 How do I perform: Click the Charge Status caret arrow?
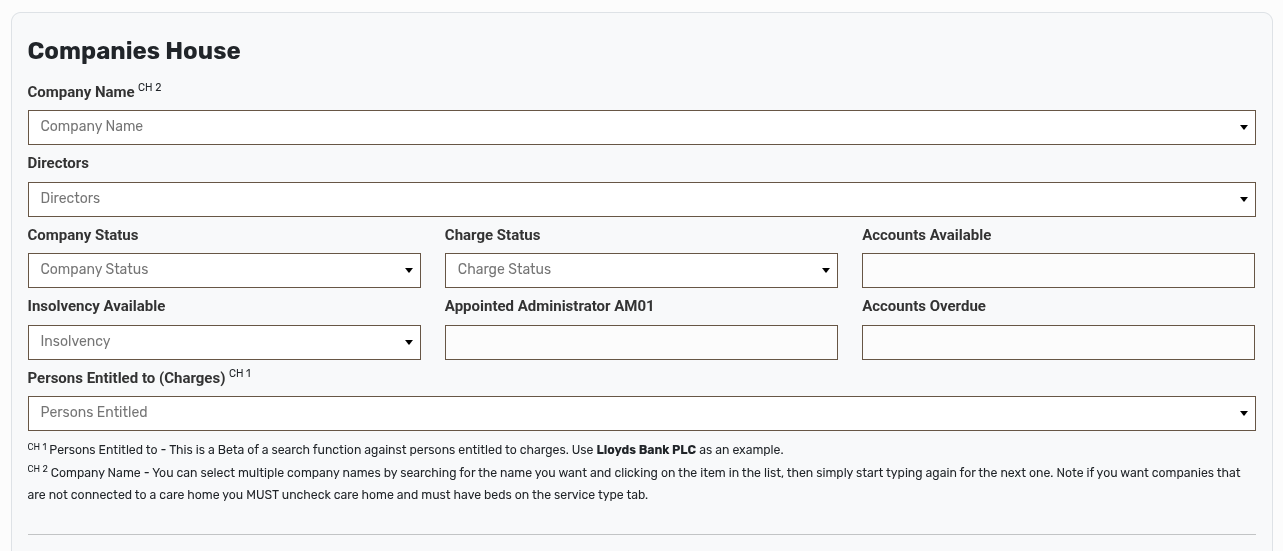pos(825,270)
